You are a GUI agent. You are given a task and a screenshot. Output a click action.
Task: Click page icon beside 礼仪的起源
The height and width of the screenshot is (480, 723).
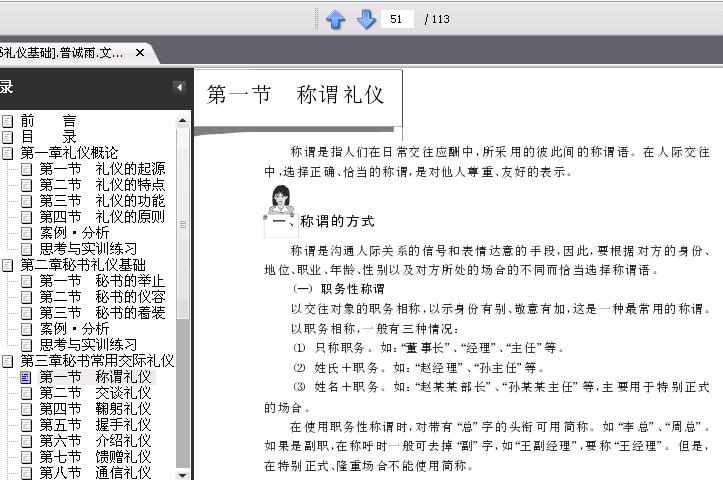pos(26,169)
